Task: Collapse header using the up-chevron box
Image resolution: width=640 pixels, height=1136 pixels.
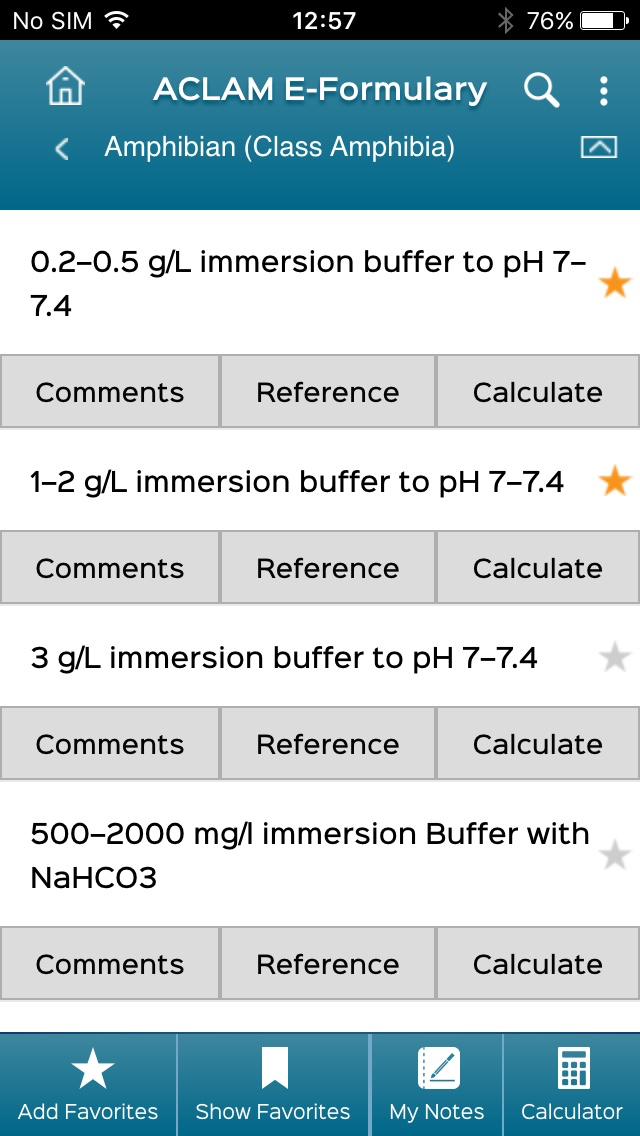Action: click(x=598, y=147)
